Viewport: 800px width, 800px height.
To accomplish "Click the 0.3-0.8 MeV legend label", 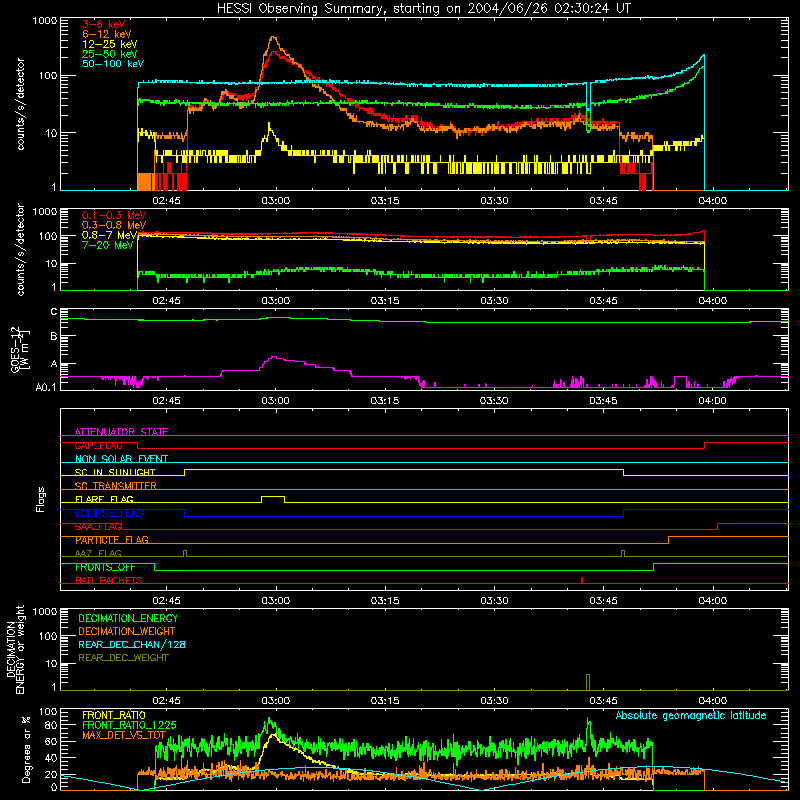I will coord(114,225).
